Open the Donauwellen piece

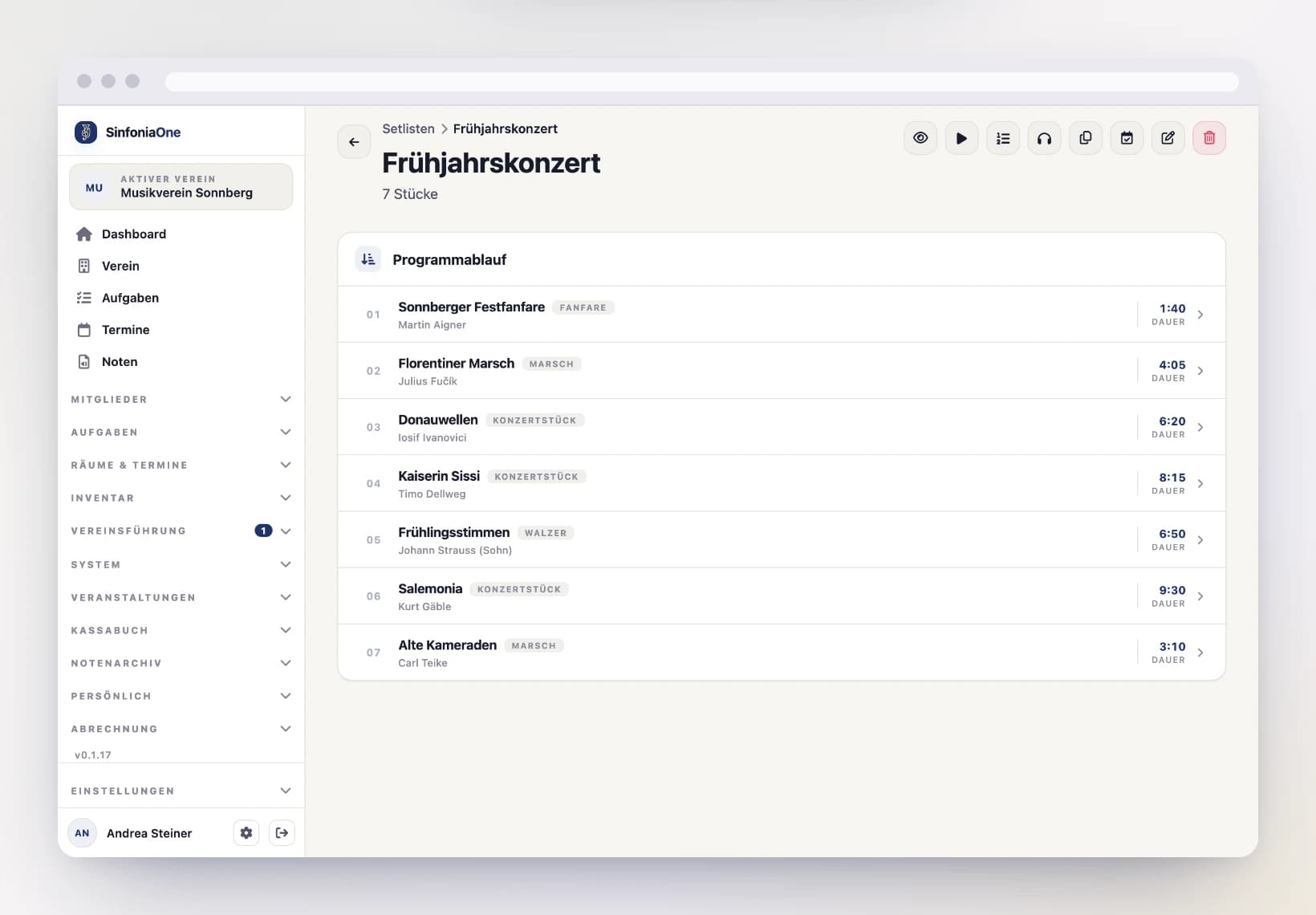tap(782, 427)
